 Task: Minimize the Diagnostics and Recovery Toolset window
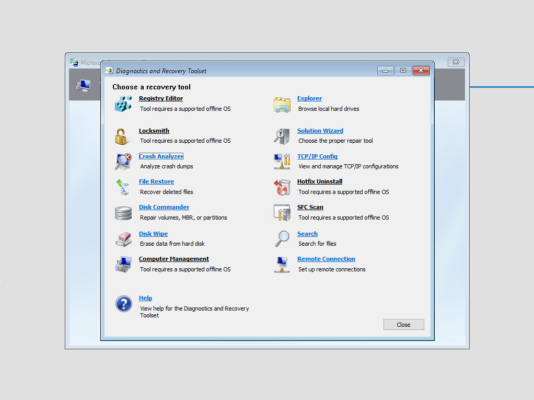pos(385,70)
